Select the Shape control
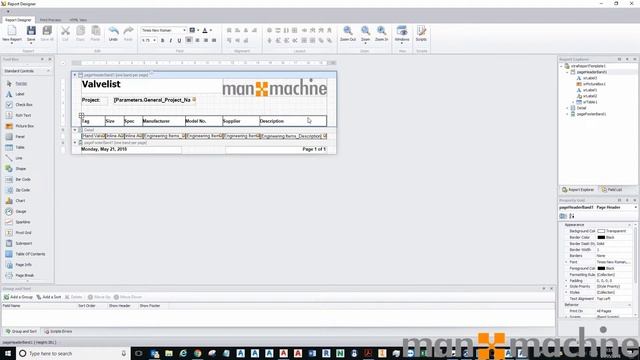Viewport: 640px width, 360px height. coord(20,169)
